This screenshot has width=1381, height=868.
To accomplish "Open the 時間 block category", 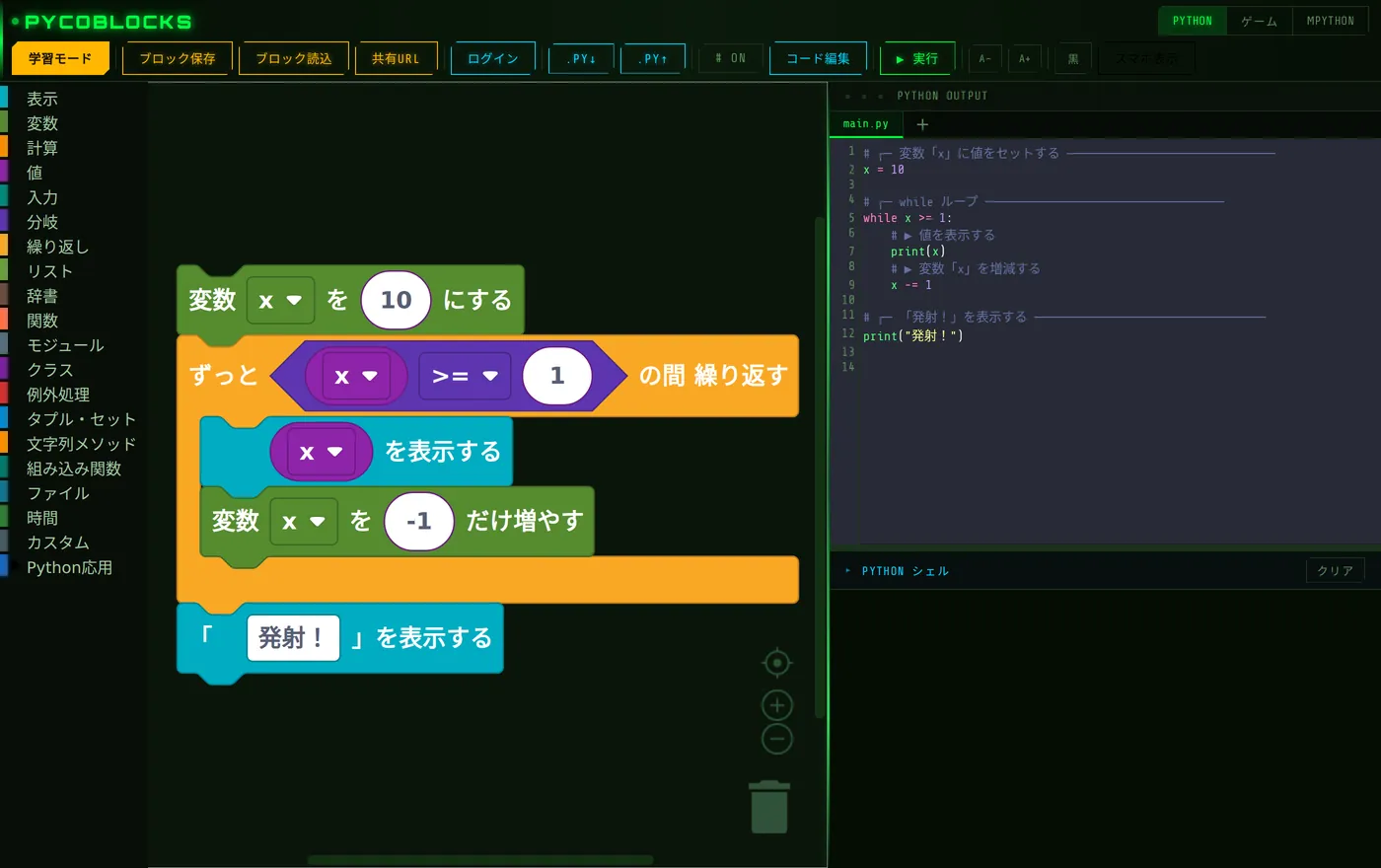I will tap(42, 518).
